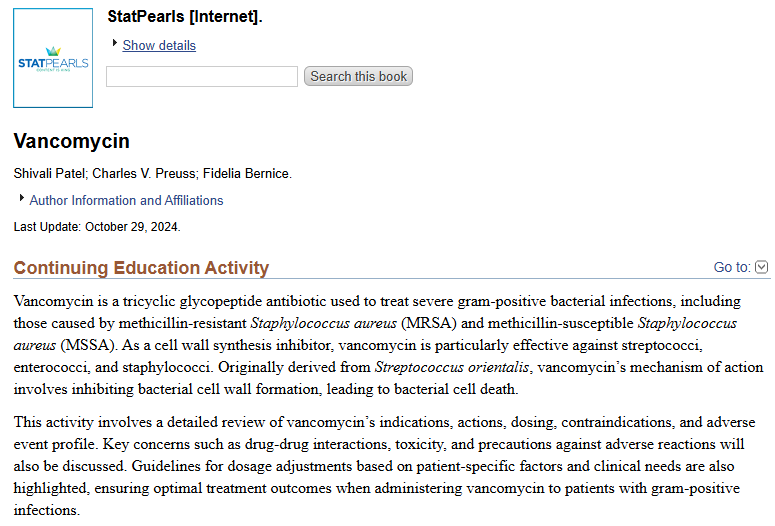Click the Go to: label
The height and width of the screenshot is (526, 775).
tap(731, 267)
